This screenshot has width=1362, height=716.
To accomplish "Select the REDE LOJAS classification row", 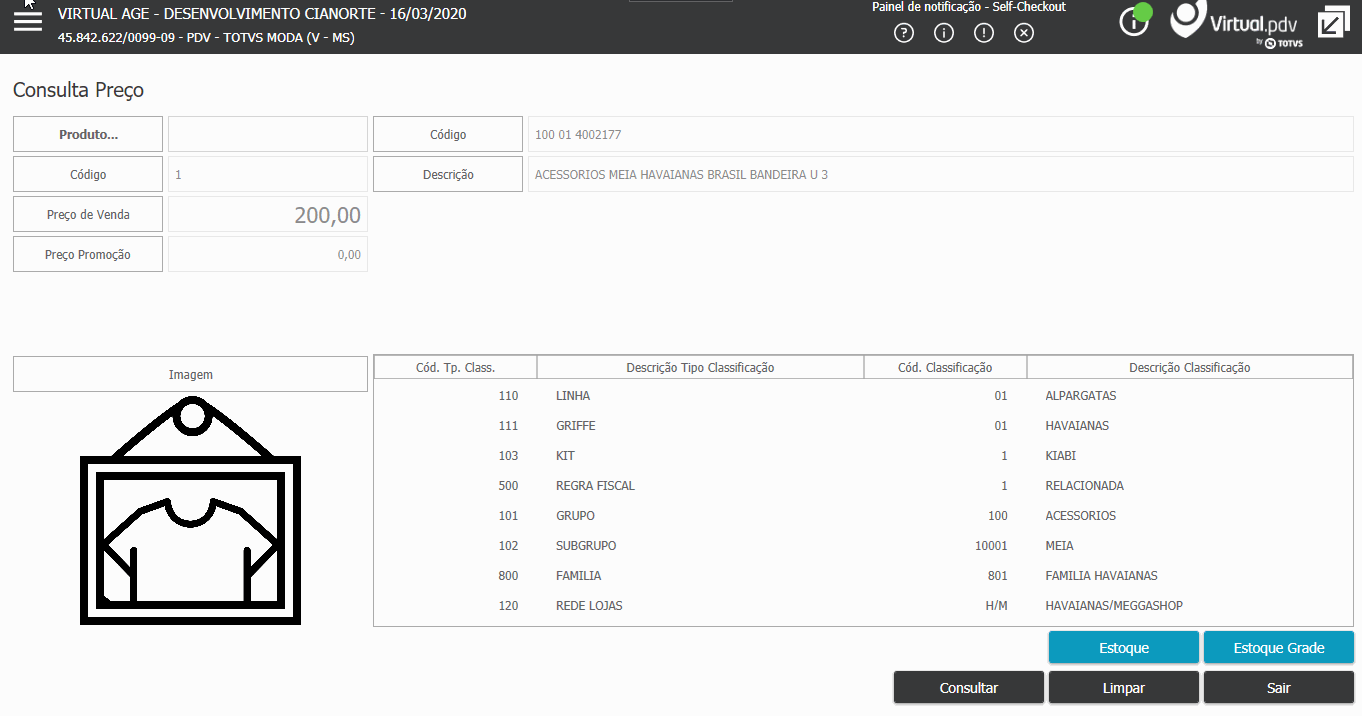I will click(x=863, y=606).
